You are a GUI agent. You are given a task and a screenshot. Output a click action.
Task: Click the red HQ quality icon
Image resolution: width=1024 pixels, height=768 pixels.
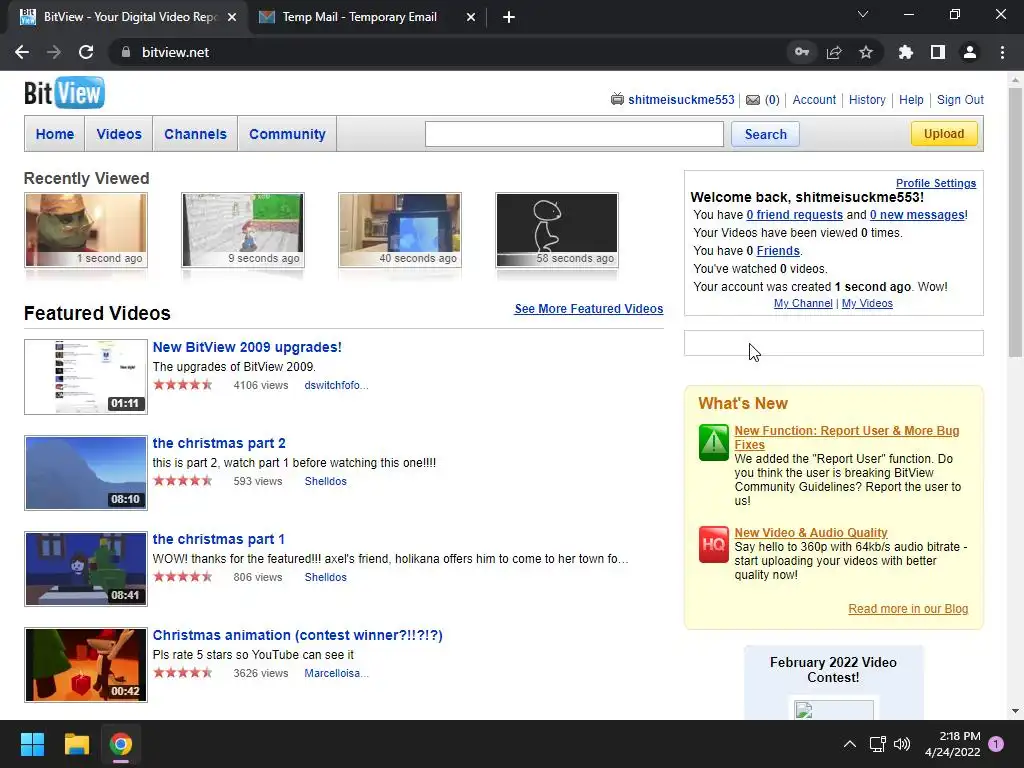tap(713, 545)
